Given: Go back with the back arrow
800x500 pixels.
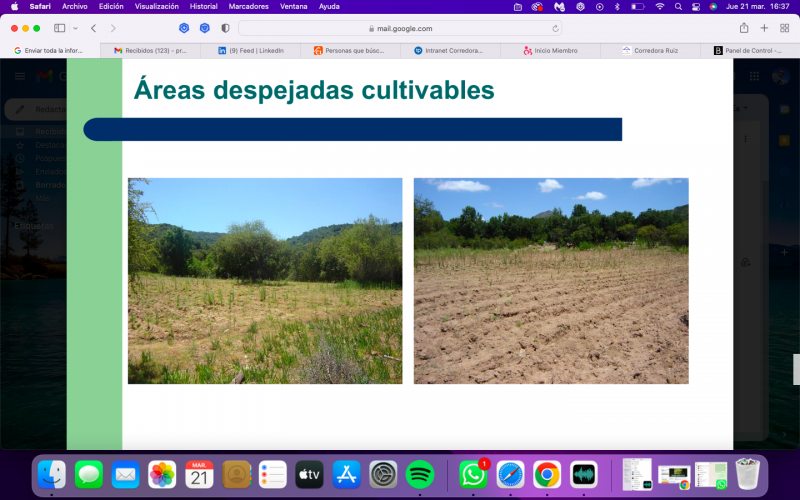Looking at the screenshot, I should pos(93,28).
